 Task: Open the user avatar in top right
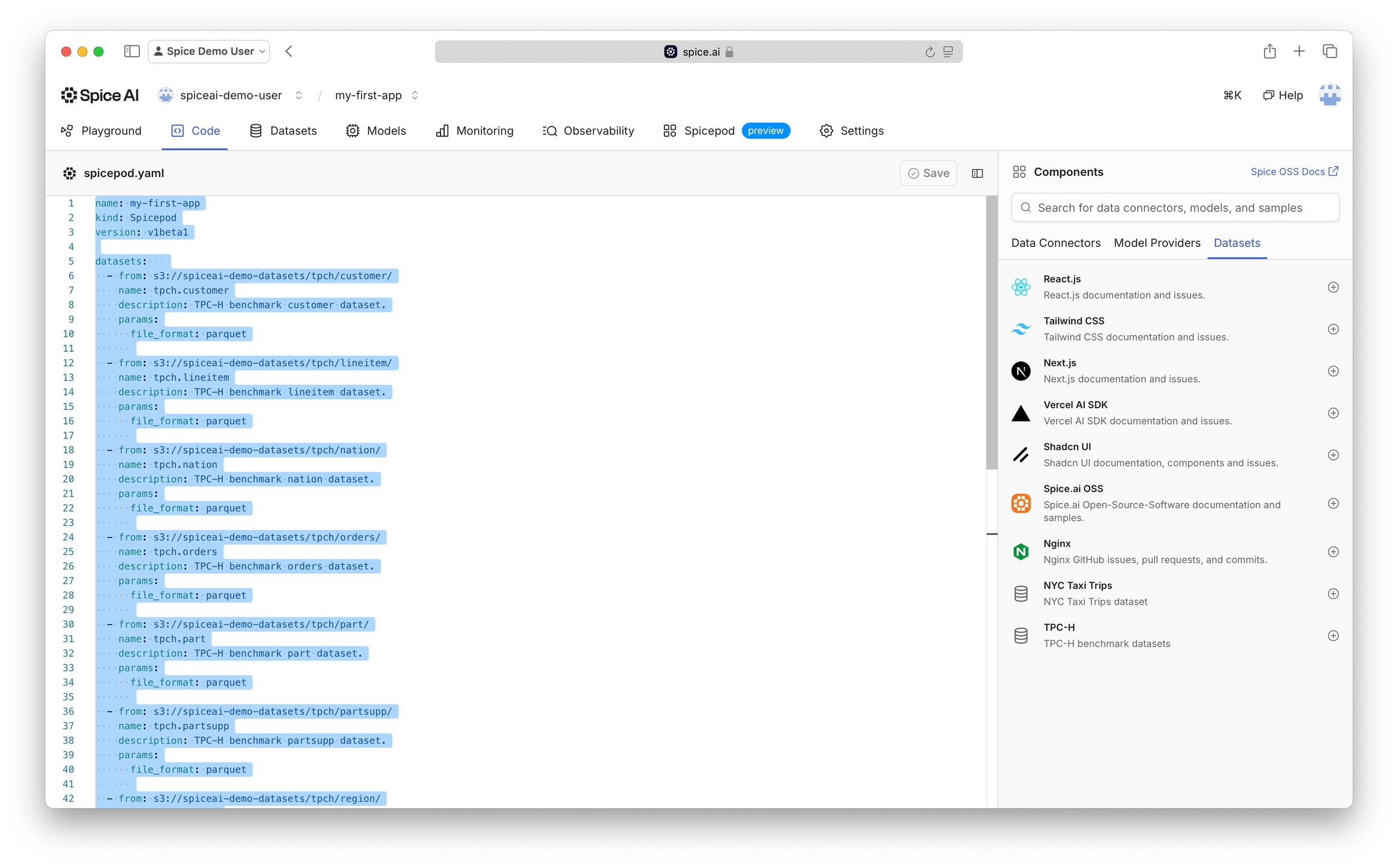click(1329, 95)
